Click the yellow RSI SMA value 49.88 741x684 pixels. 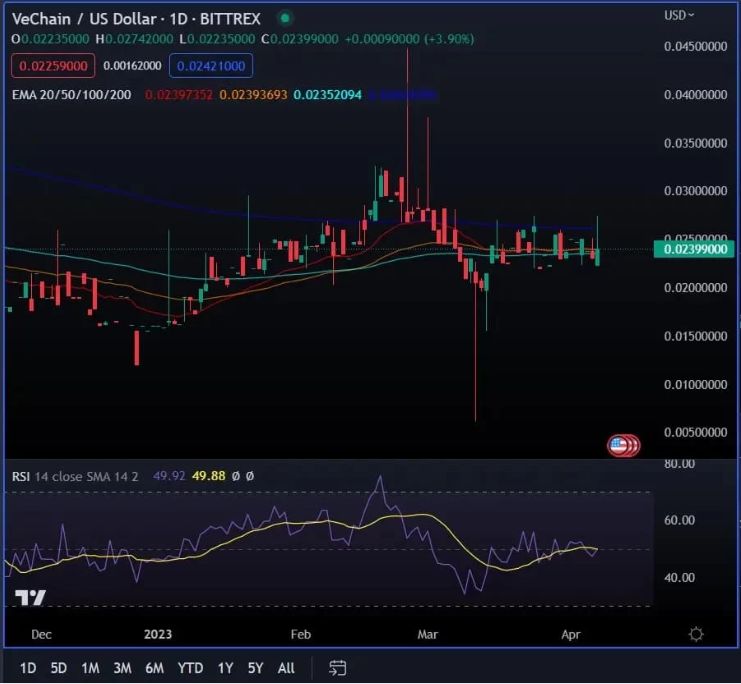[x=208, y=476]
